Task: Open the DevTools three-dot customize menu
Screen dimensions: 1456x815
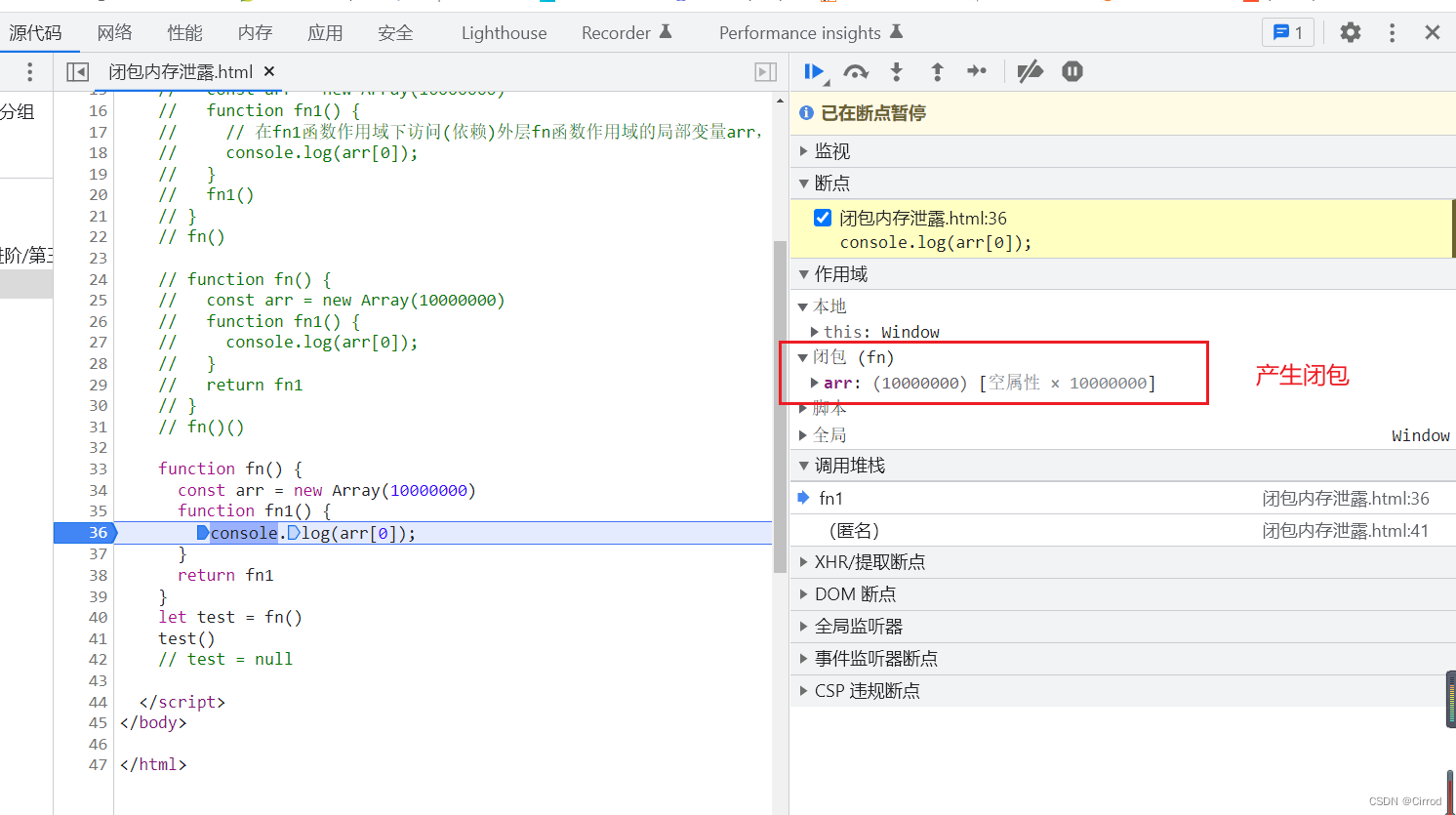Action: pyautogui.click(x=1392, y=32)
